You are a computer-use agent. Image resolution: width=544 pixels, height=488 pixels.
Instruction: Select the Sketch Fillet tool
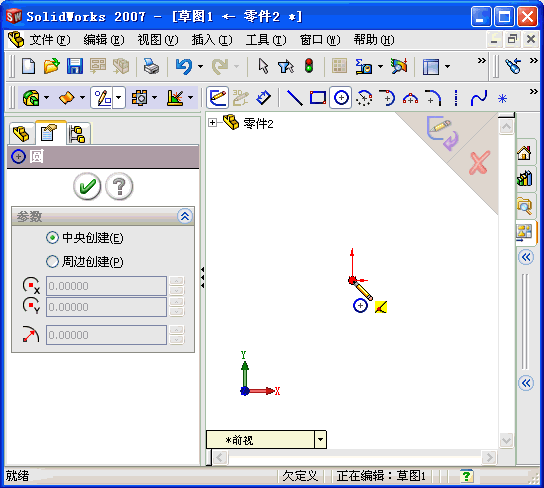(433, 98)
